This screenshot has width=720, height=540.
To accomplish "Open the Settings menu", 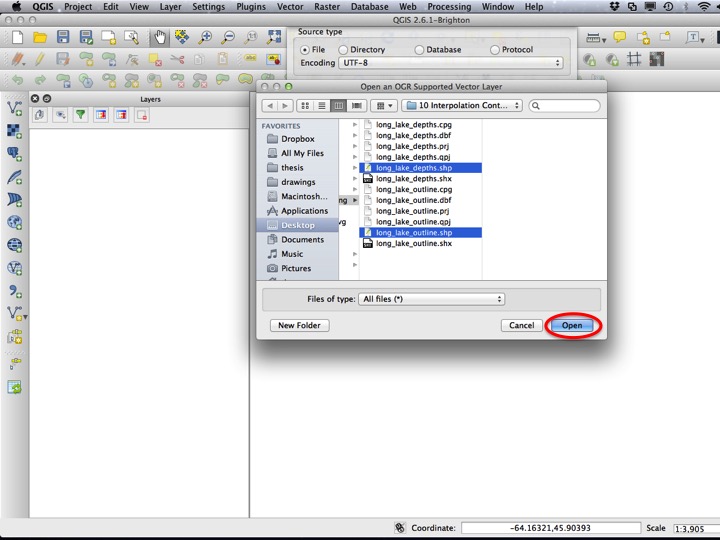I will 208,7.
